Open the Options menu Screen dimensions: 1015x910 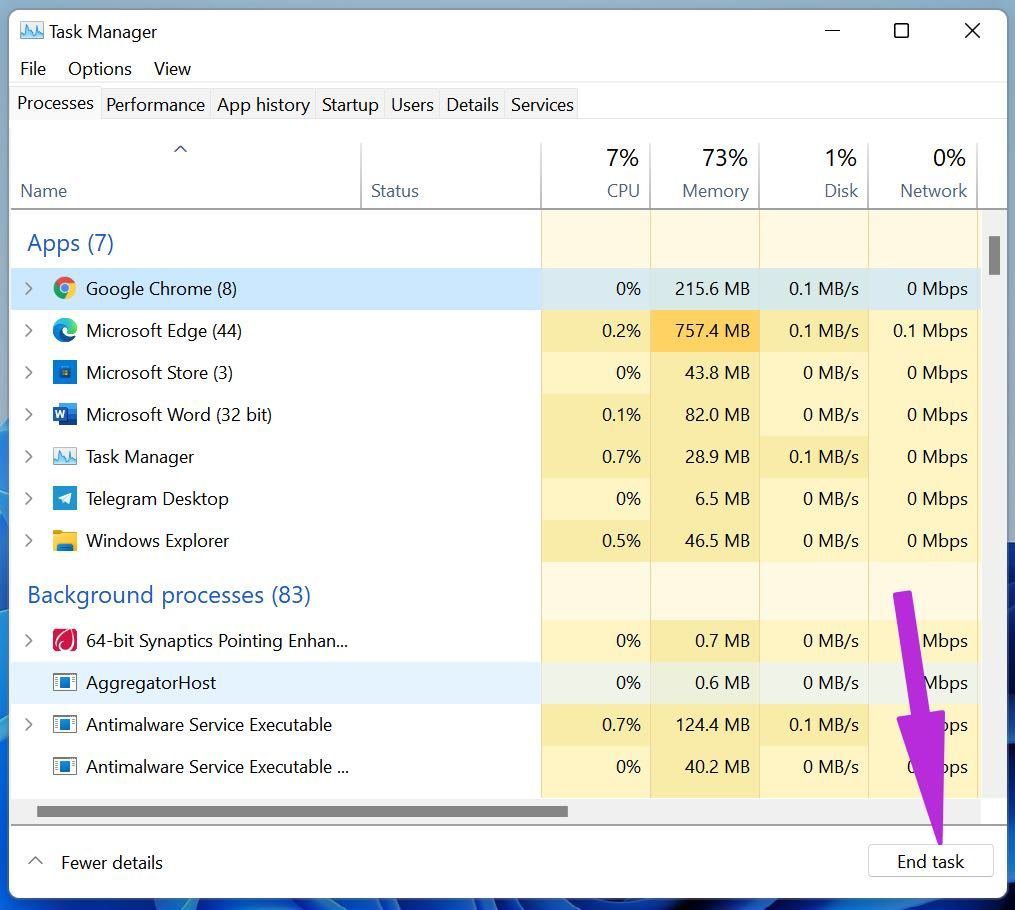click(100, 69)
